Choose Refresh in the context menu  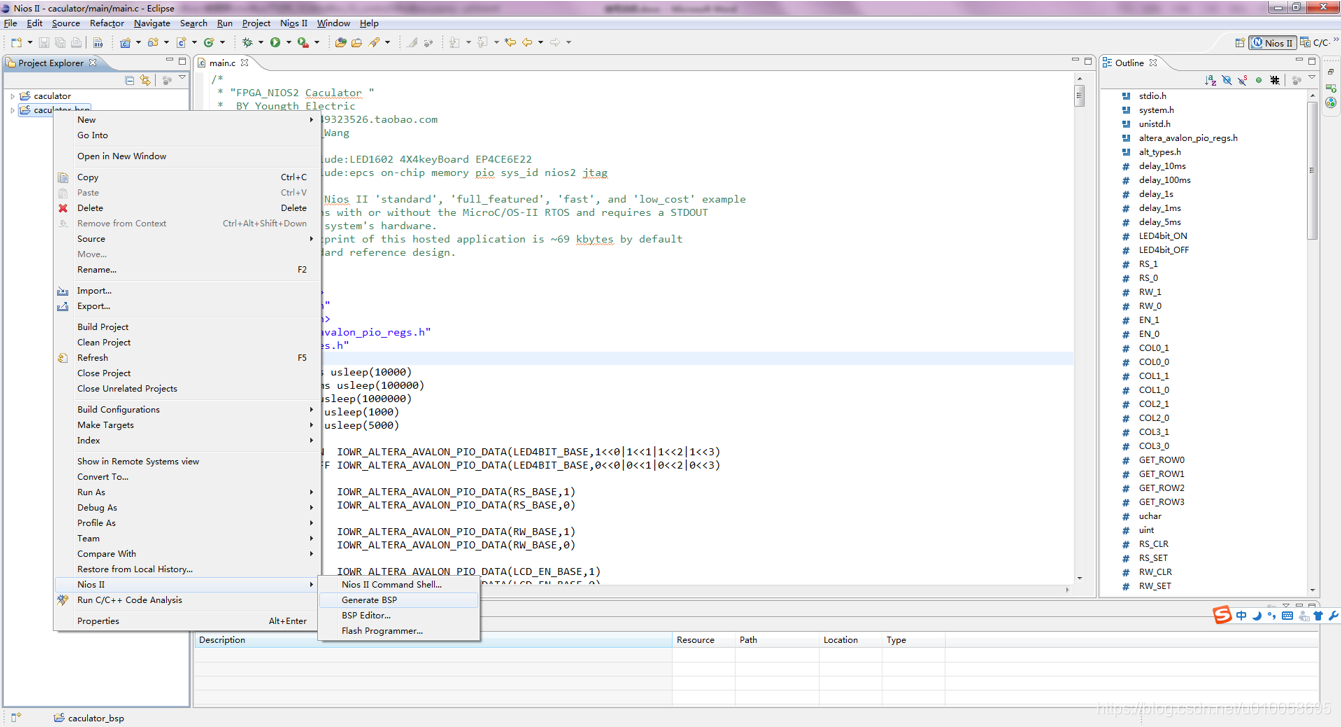(x=186, y=358)
